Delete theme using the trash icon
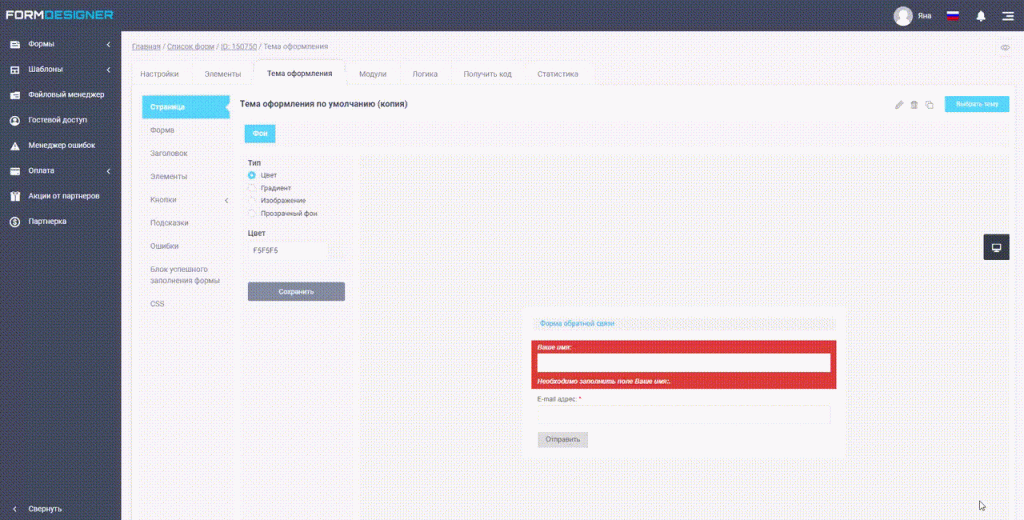Image resolution: width=1024 pixels, height=520 pixels. tap(914, 105)
